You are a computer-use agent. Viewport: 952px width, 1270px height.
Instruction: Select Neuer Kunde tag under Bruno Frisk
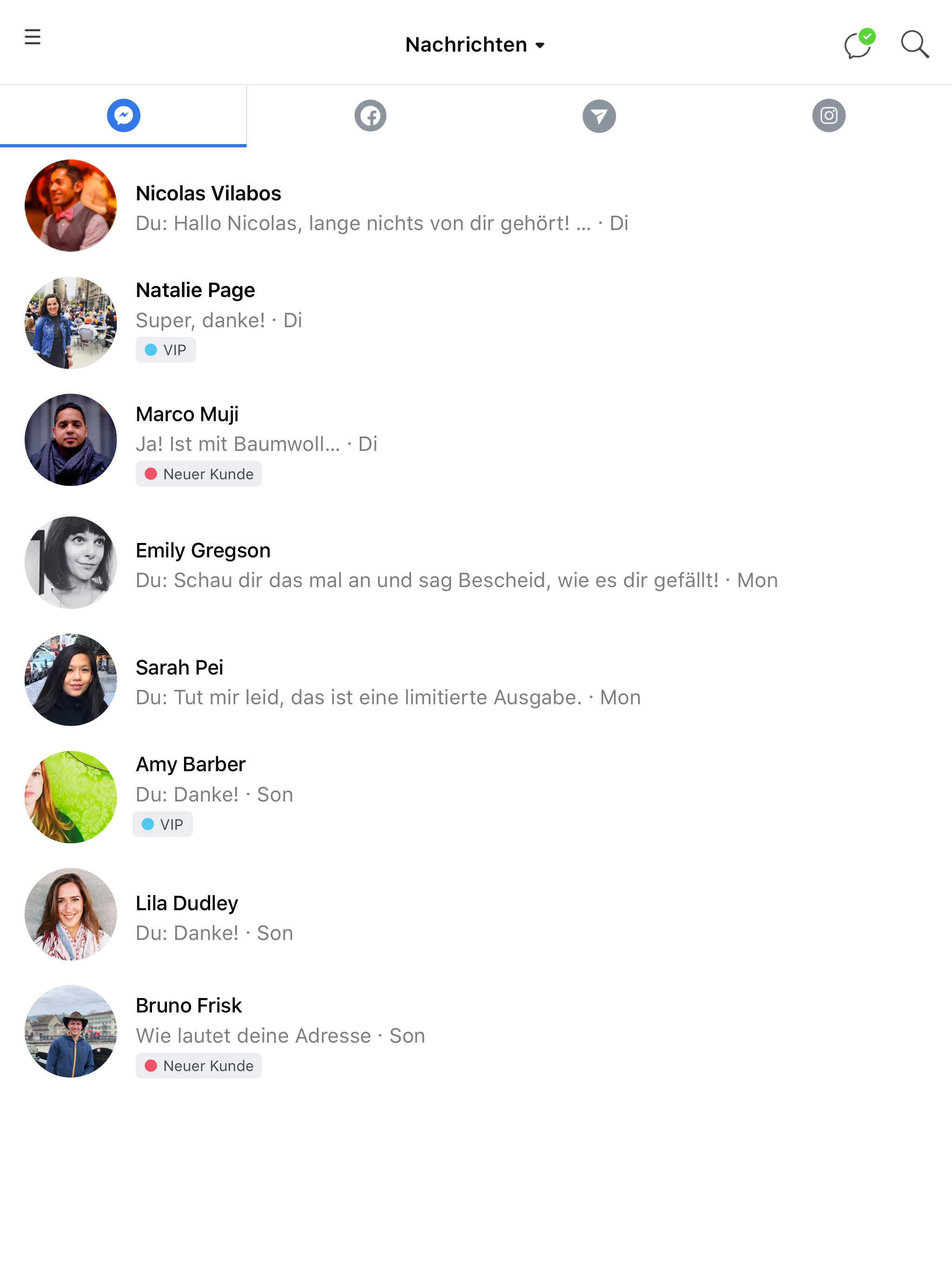198,1066
